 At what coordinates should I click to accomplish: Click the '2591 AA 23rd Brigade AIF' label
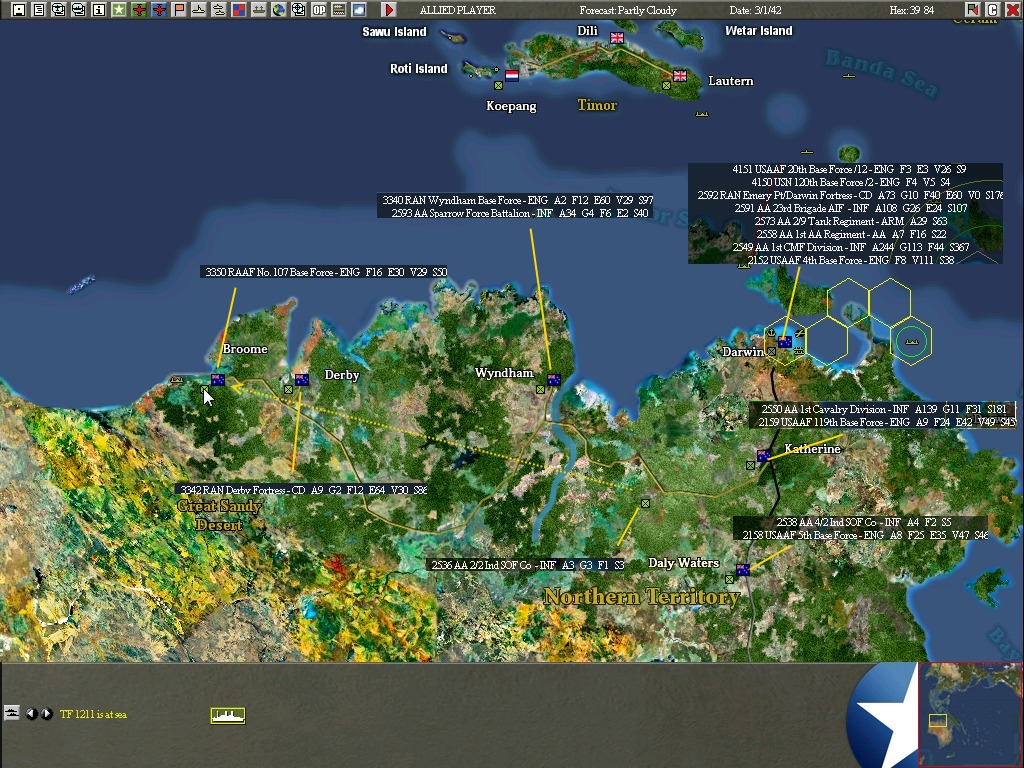click(851, 208)
